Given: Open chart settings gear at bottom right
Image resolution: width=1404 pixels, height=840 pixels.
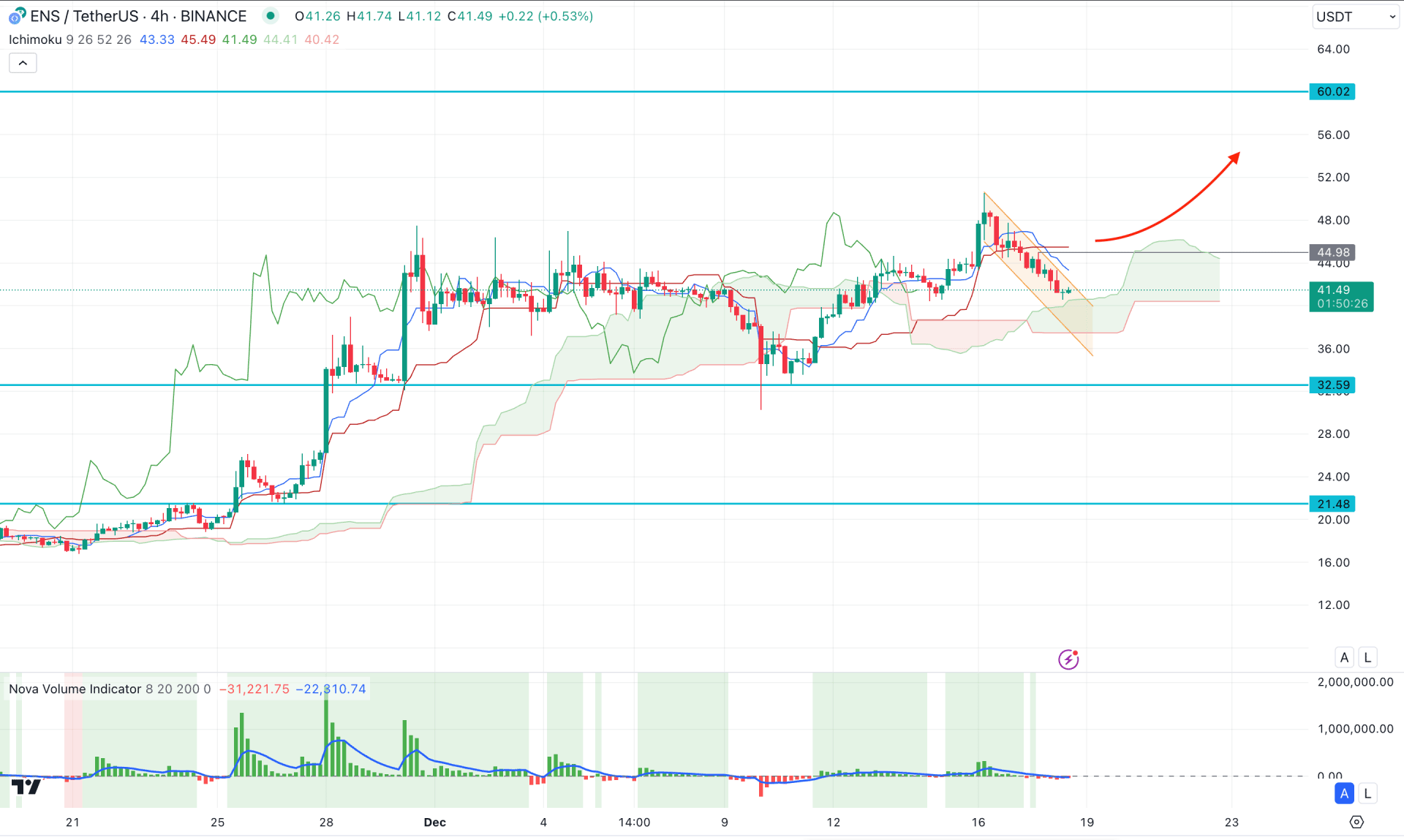Looking at the screenshot, I should coord(1356,822).
